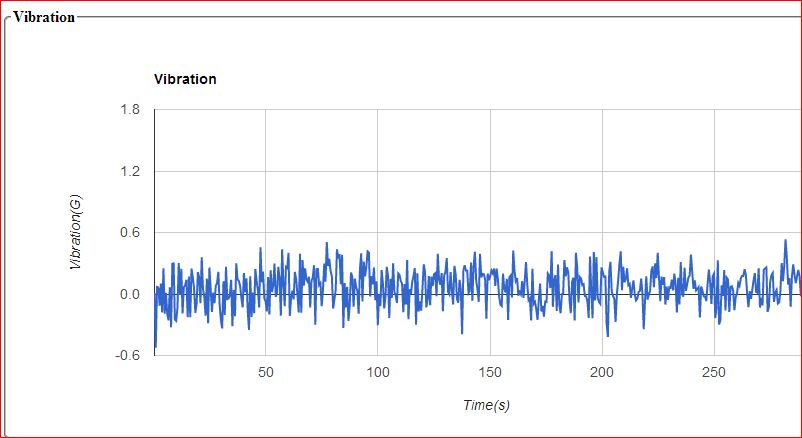Click the Time(s) horizontal axis title
The height and width of the screenshot is (438, 802).
click(486, 404)
